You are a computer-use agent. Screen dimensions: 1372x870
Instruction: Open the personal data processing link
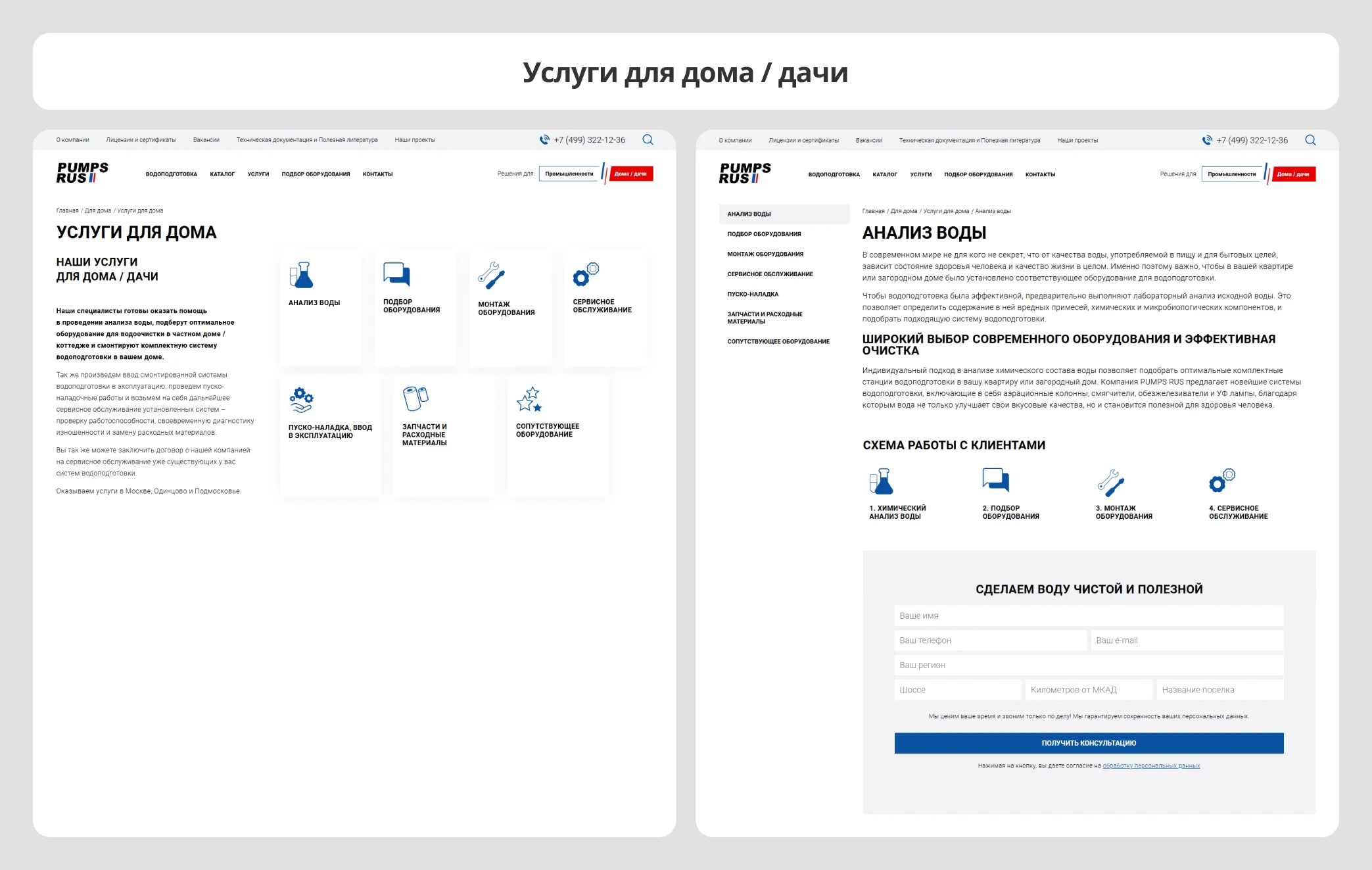pyautogui.click(x=1151, y=765)
